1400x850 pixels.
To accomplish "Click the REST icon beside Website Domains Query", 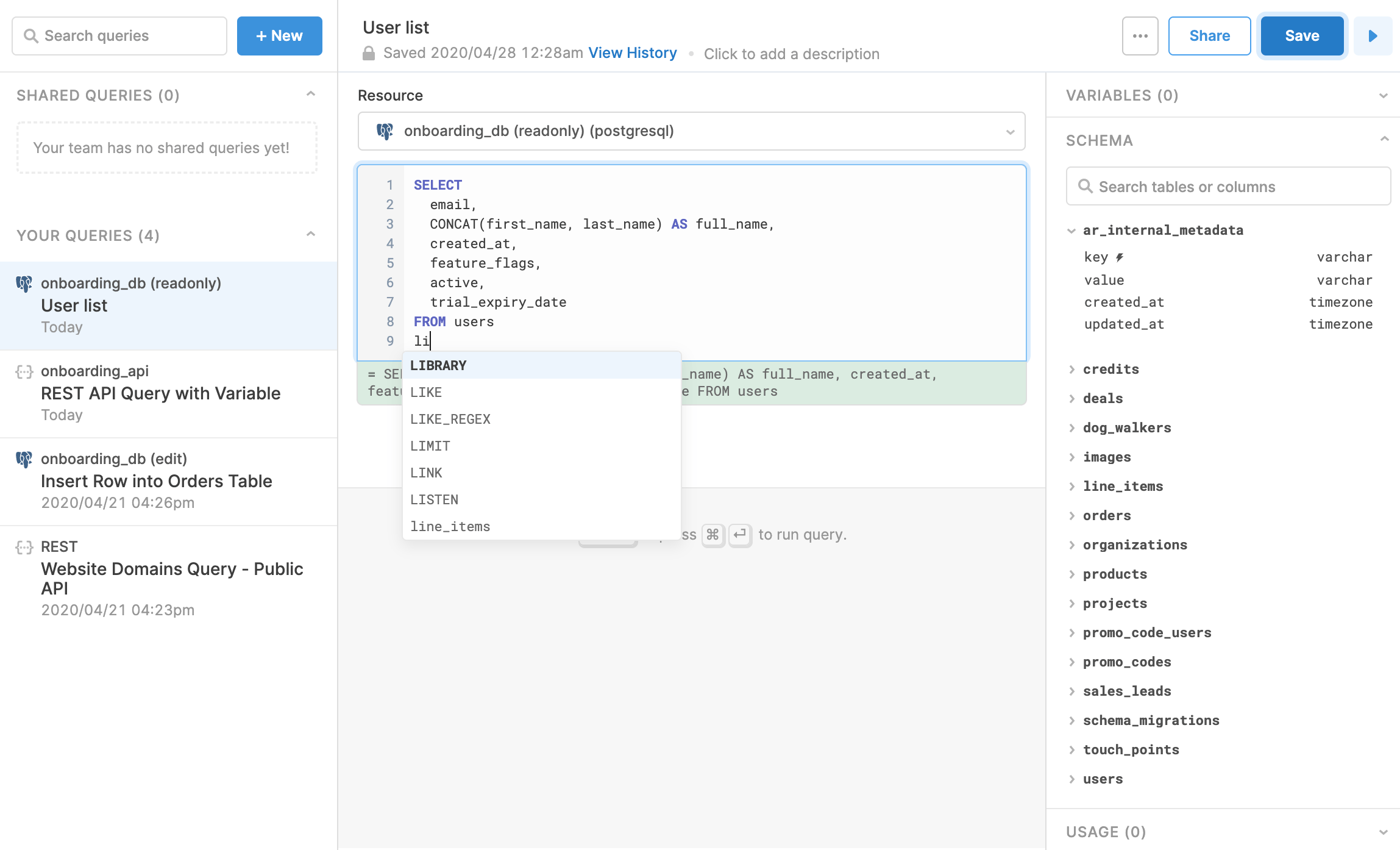I will (24, 546).
